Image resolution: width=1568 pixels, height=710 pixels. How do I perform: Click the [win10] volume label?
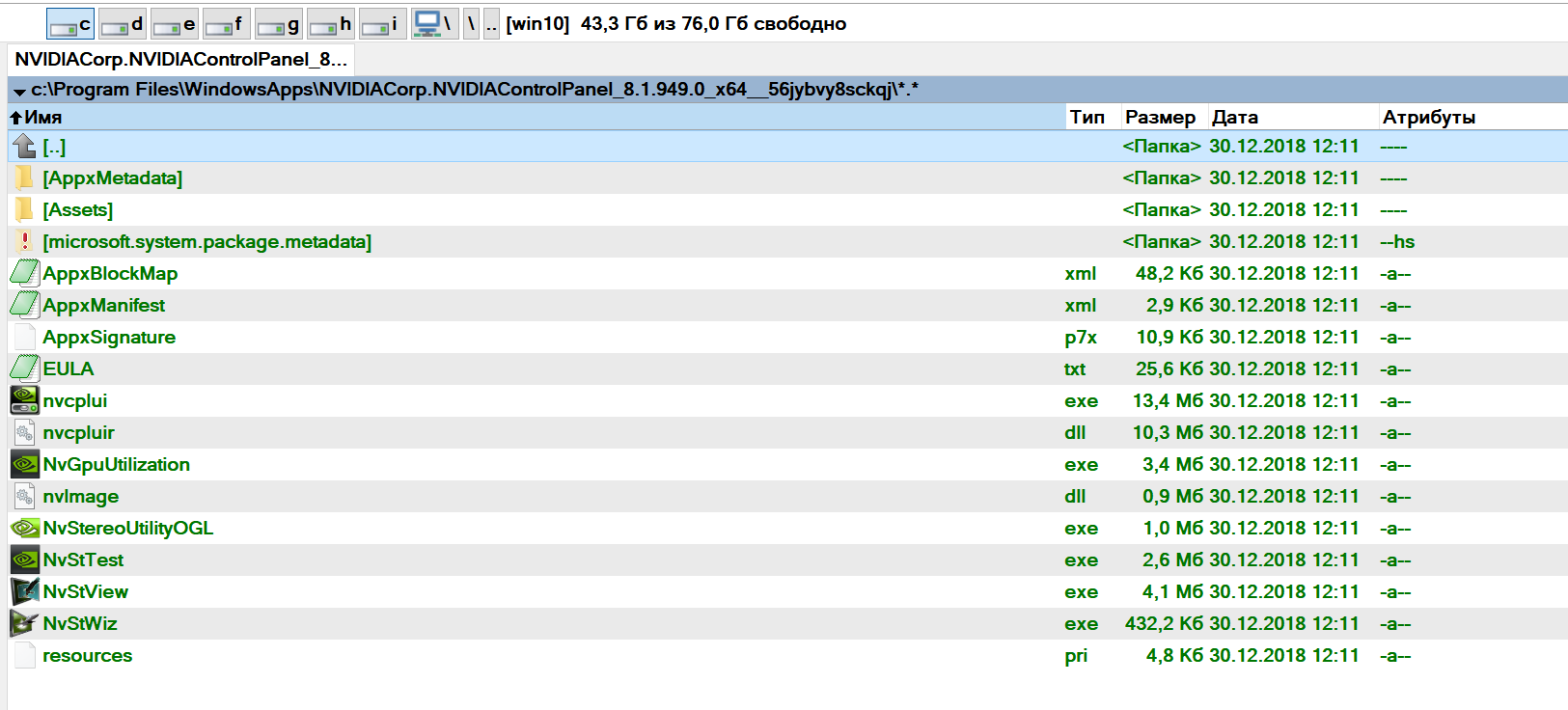(x=537, y=24)
